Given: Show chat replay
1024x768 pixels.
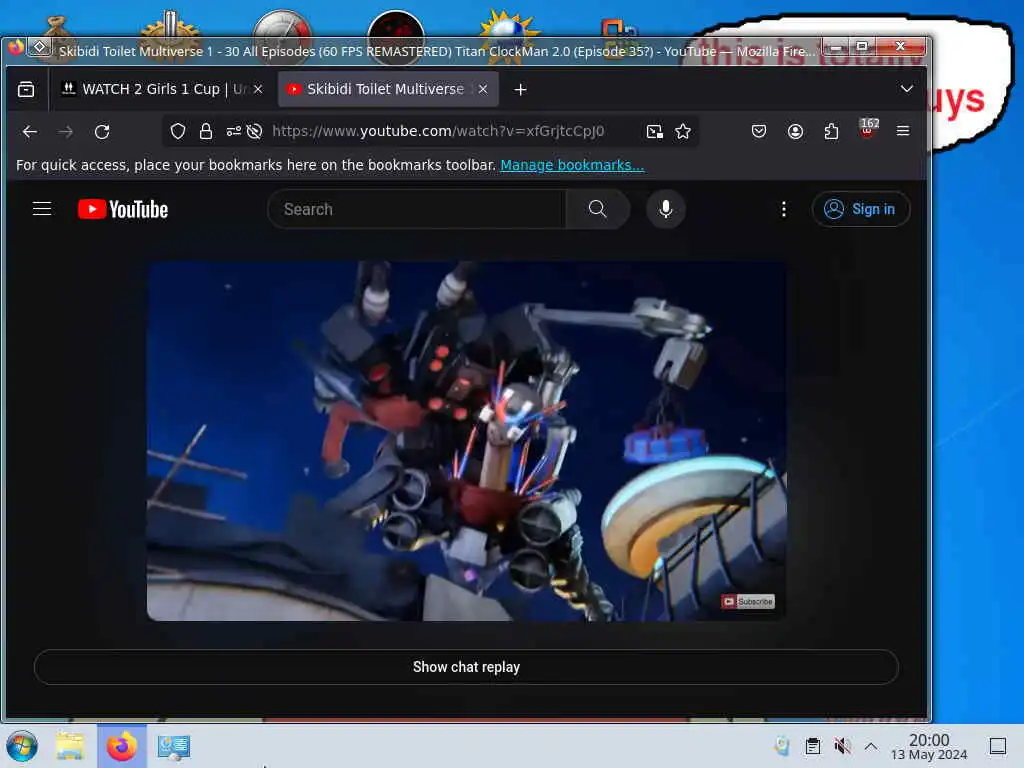Looking at the screenshot, I should tap(466, 667).
